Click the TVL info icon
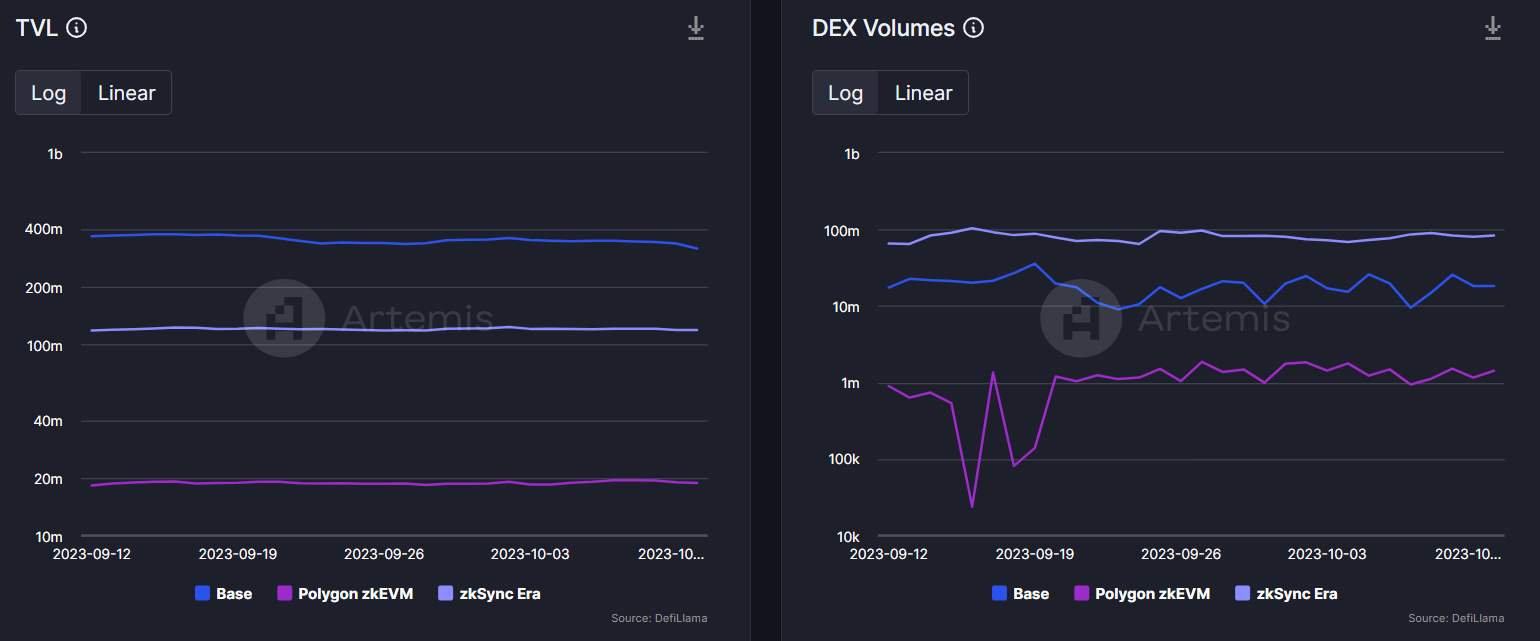This screenshot has width=1540, height=641. (x=77, y=28)
